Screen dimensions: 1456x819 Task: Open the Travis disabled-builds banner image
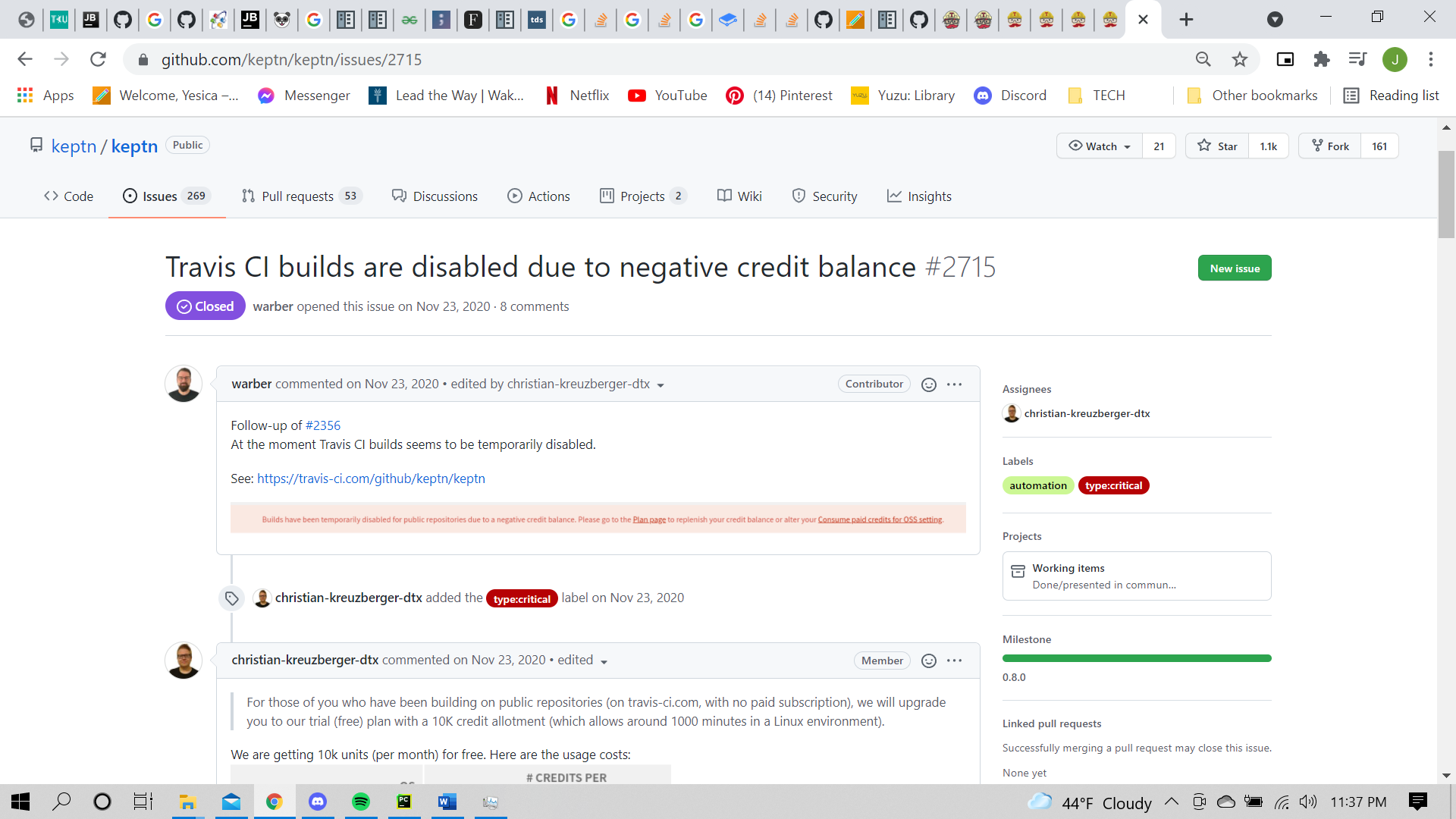pos(598,519)
